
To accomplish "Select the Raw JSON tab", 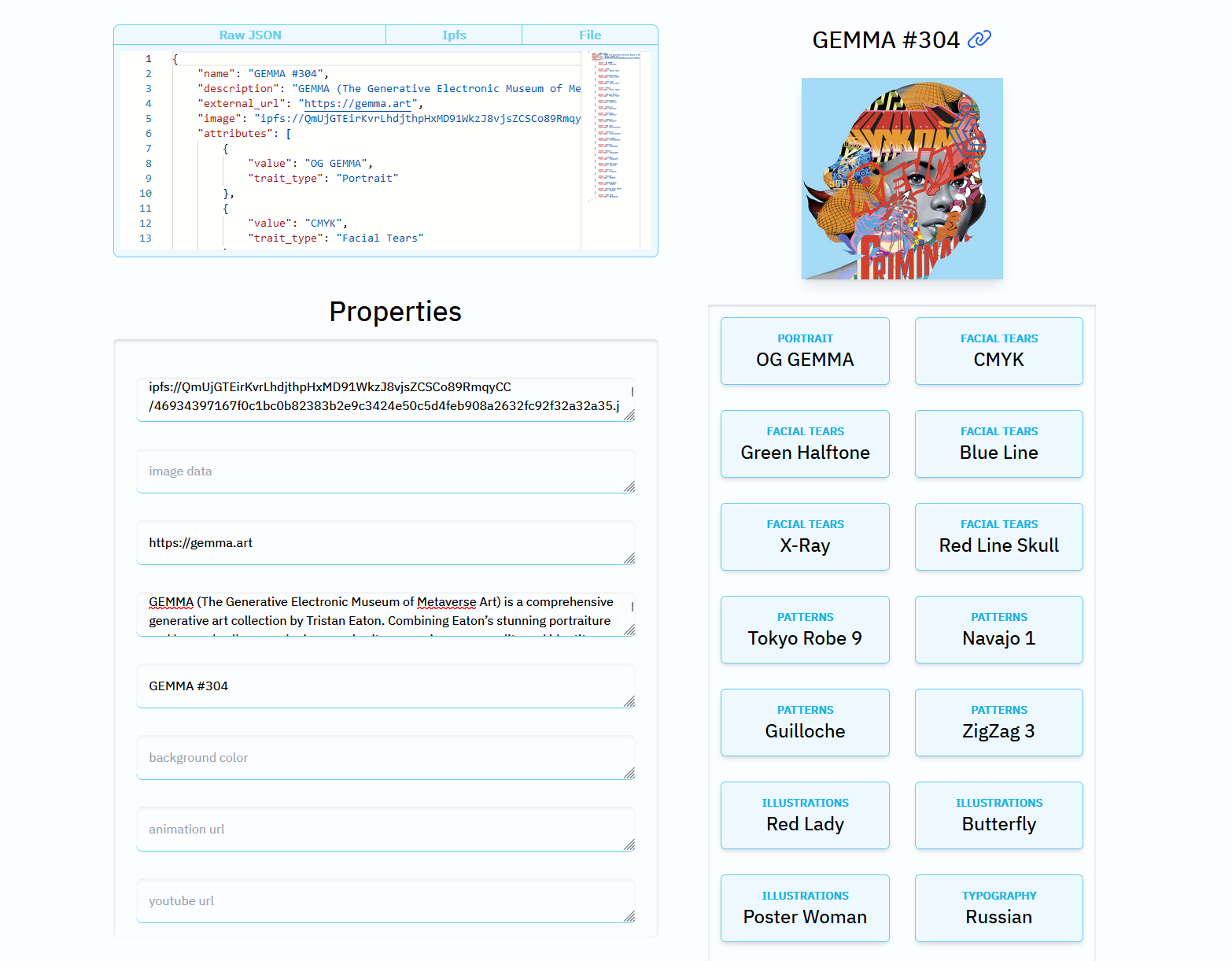I will tap(249, 35).
